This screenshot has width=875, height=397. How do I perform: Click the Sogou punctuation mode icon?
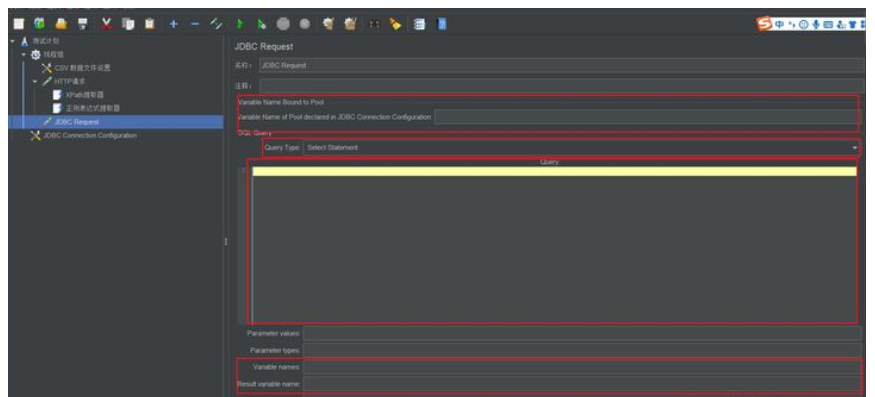click(x=792, y=25)
